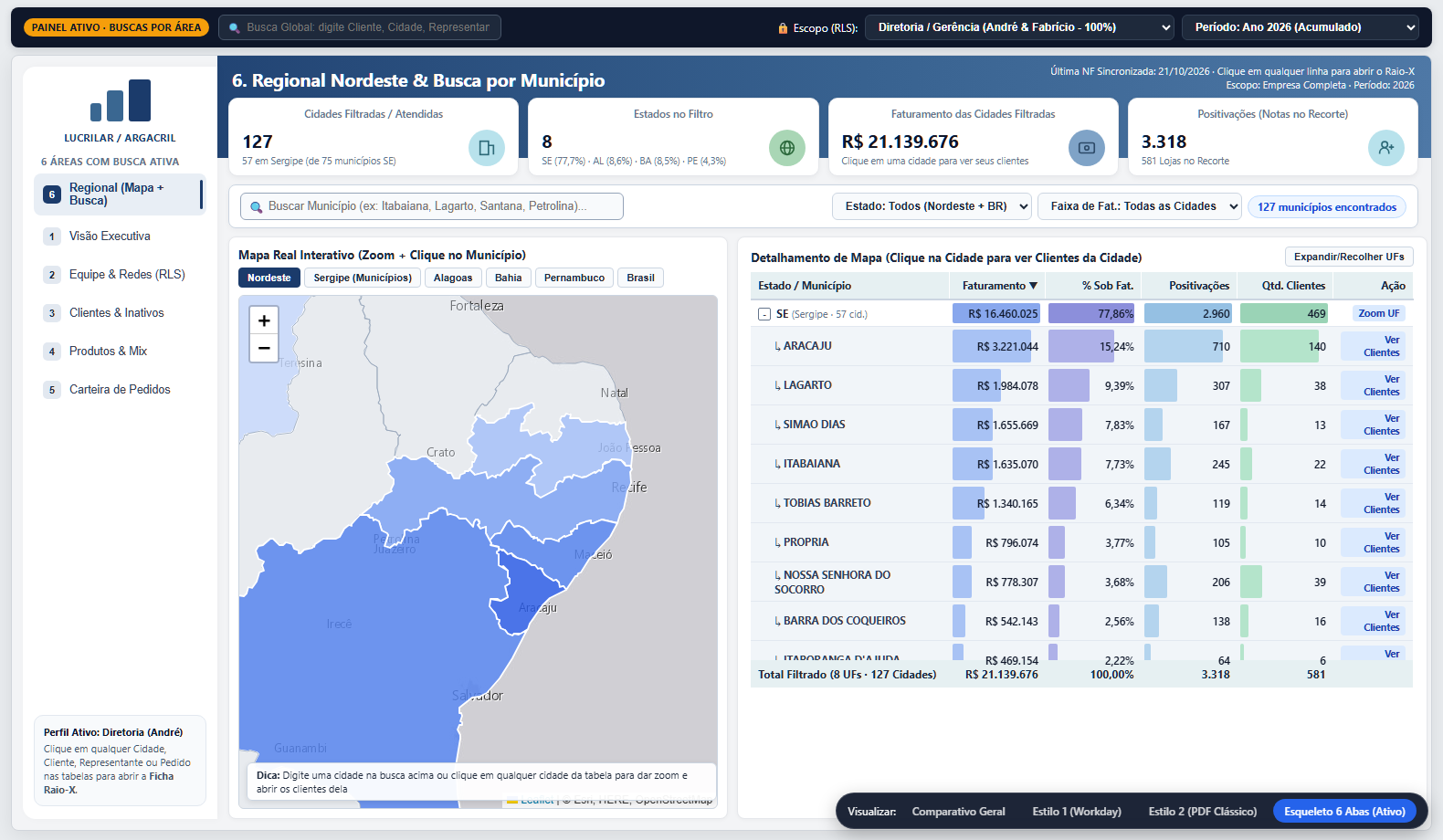Open Produtos & Mix in sidebar
This screenshot has width=1443, height=840.
click(x=120, y=352)
